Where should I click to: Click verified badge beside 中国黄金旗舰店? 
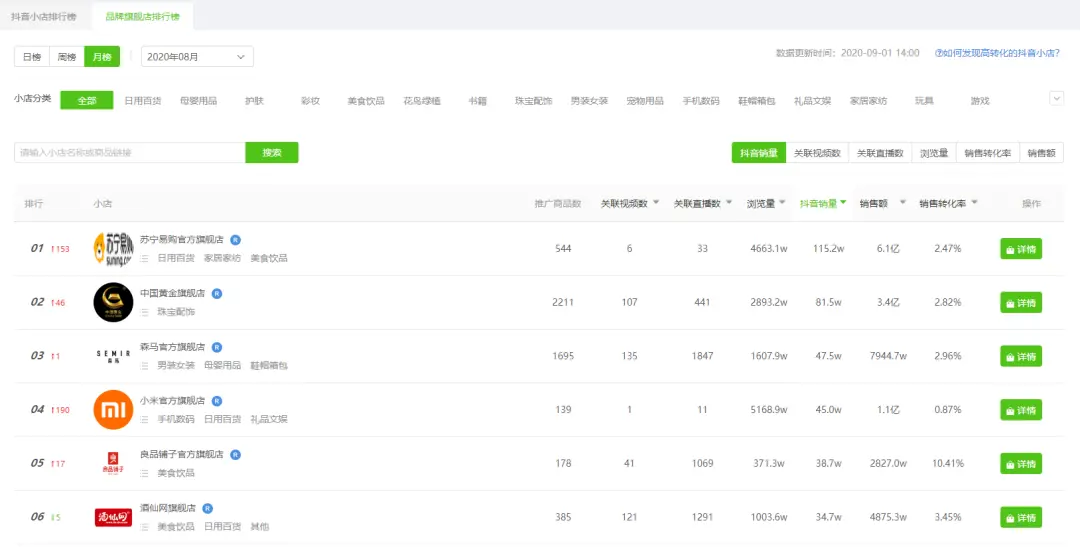tap(217, 293)
